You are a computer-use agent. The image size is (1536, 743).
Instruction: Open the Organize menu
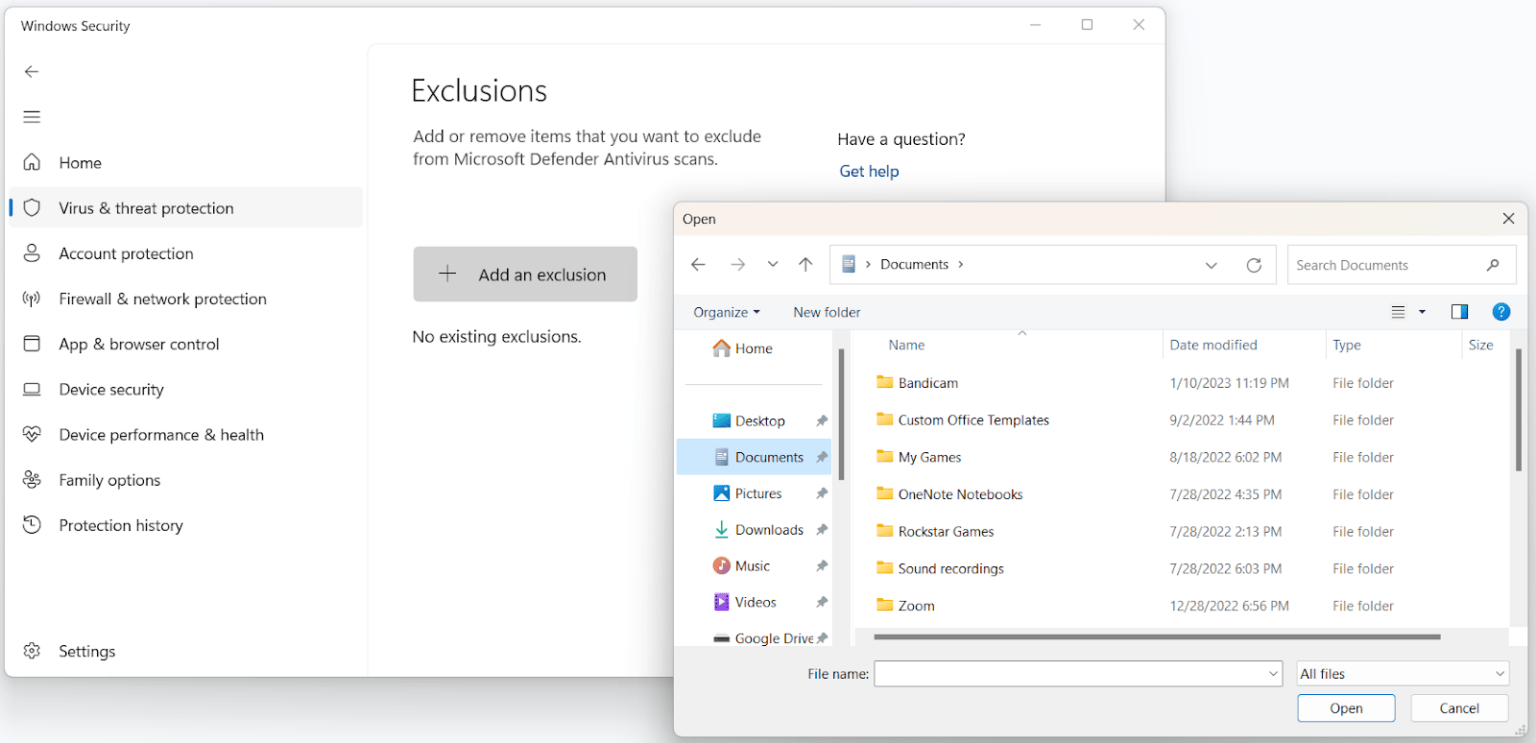pyautogui.click(x=725, y=311)
